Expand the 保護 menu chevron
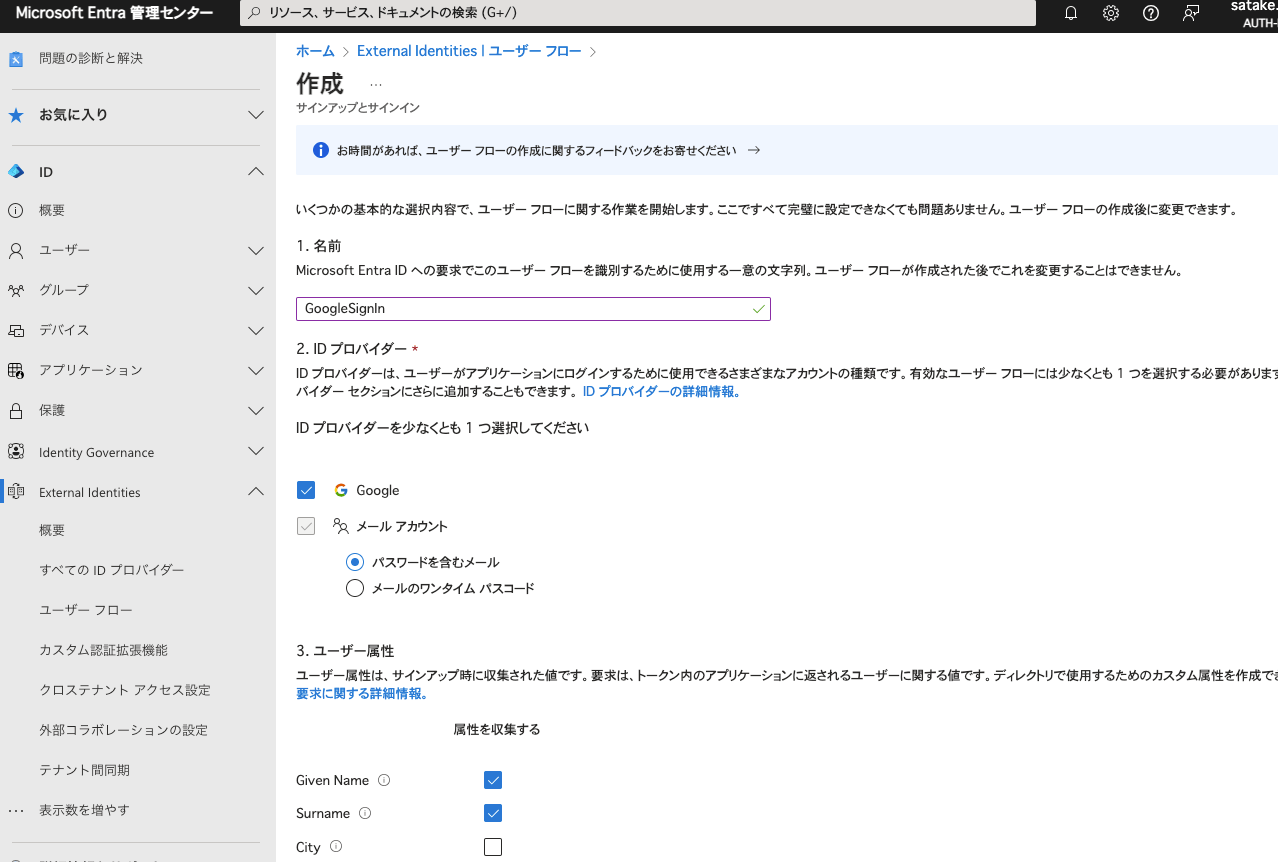 (256, 411)
